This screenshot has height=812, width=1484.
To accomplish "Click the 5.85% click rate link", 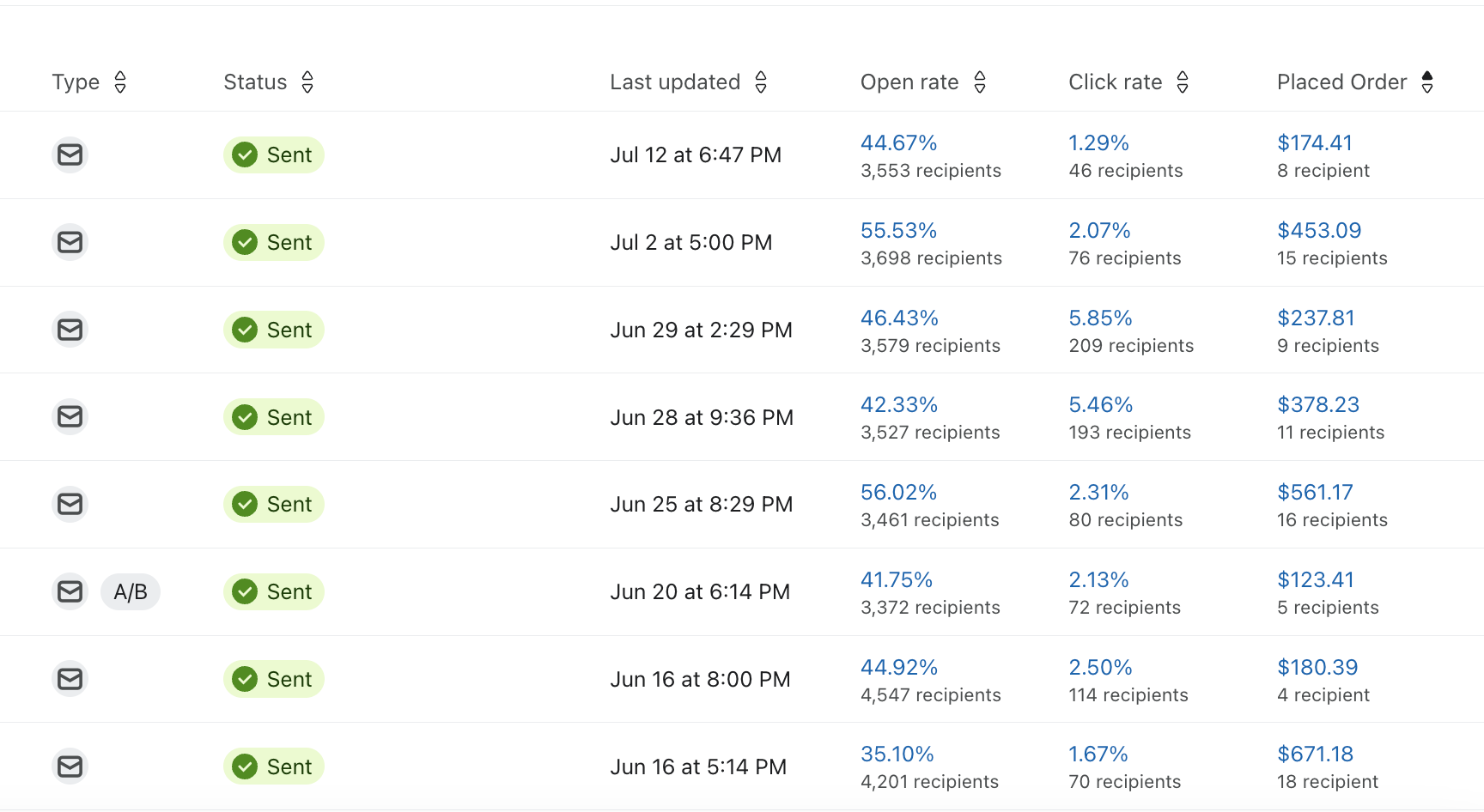I will click(x=1100, y=318).
